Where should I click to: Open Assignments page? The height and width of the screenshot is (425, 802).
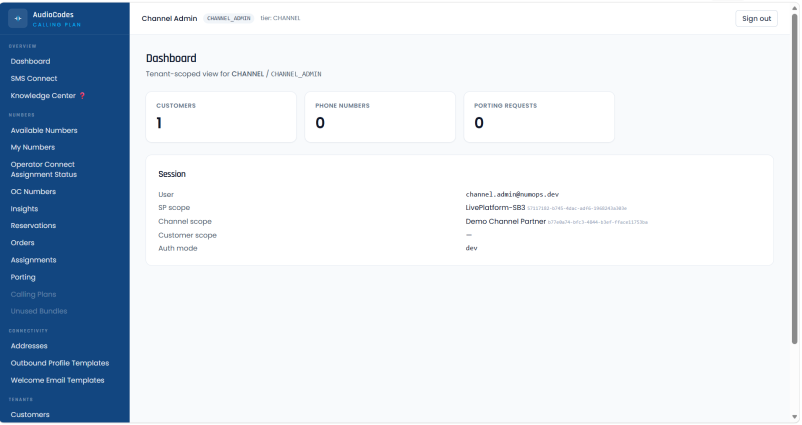pos(33,260)
